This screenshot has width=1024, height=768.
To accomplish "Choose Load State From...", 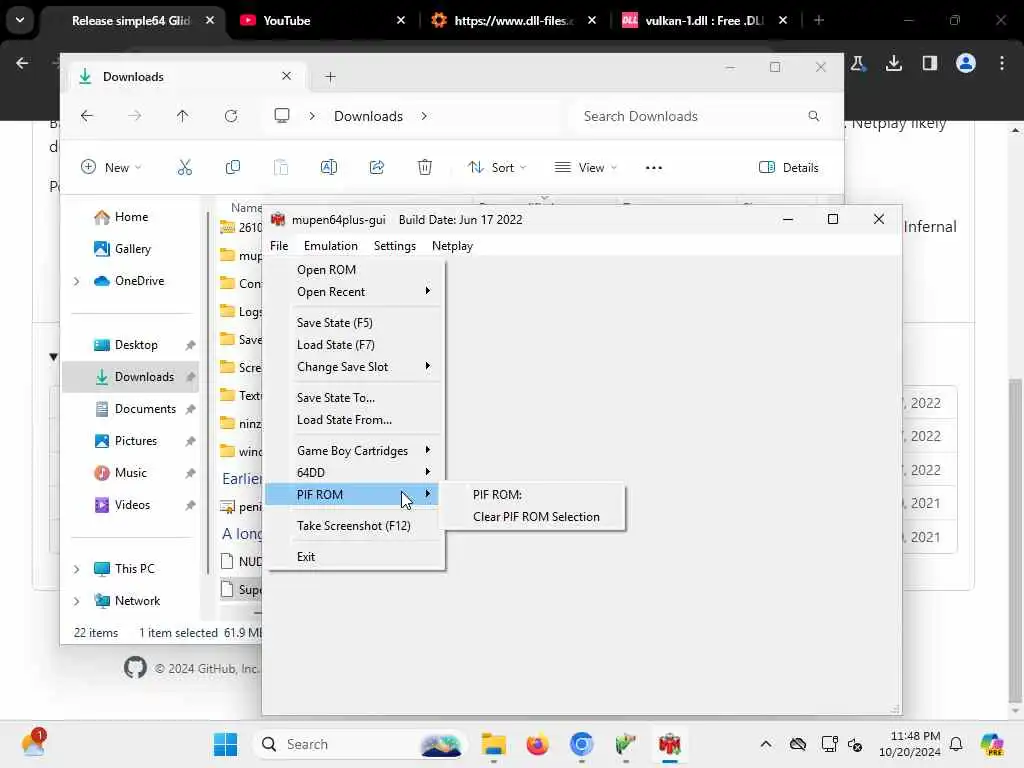I will click(x=356, y=420).
